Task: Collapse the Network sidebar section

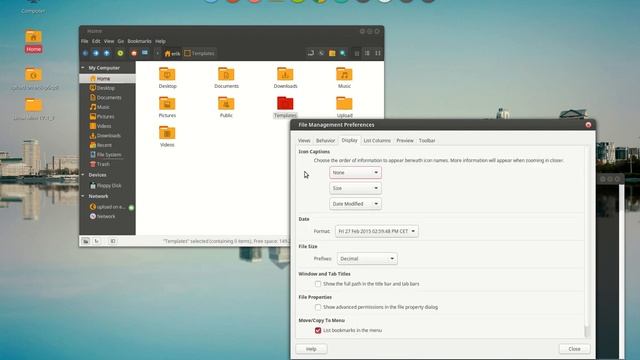Action: coord(83,196)
